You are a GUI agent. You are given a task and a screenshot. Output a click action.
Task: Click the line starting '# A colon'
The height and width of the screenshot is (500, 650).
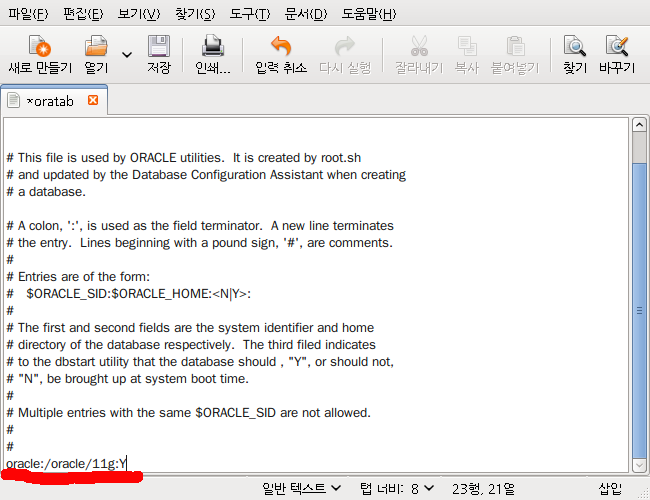(200, 226)
